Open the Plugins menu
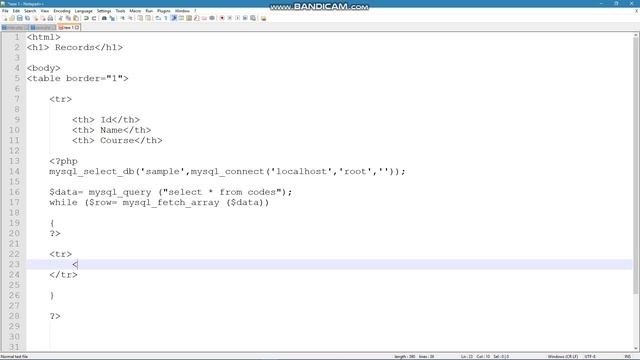640x360 pixels. click(164, 11)
